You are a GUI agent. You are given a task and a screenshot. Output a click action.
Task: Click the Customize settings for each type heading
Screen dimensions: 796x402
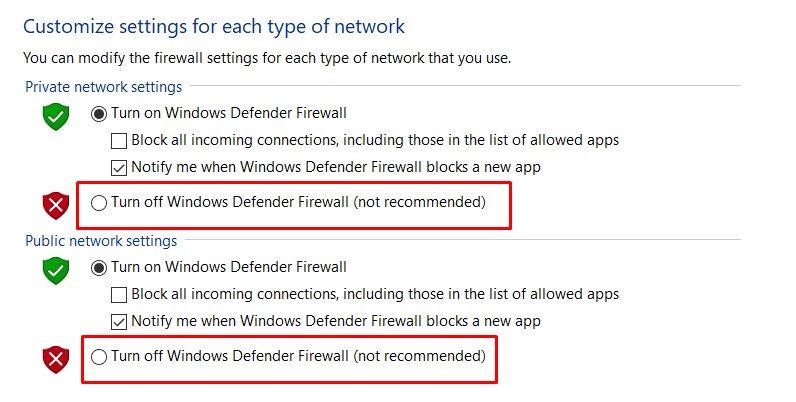click(214, 26)
